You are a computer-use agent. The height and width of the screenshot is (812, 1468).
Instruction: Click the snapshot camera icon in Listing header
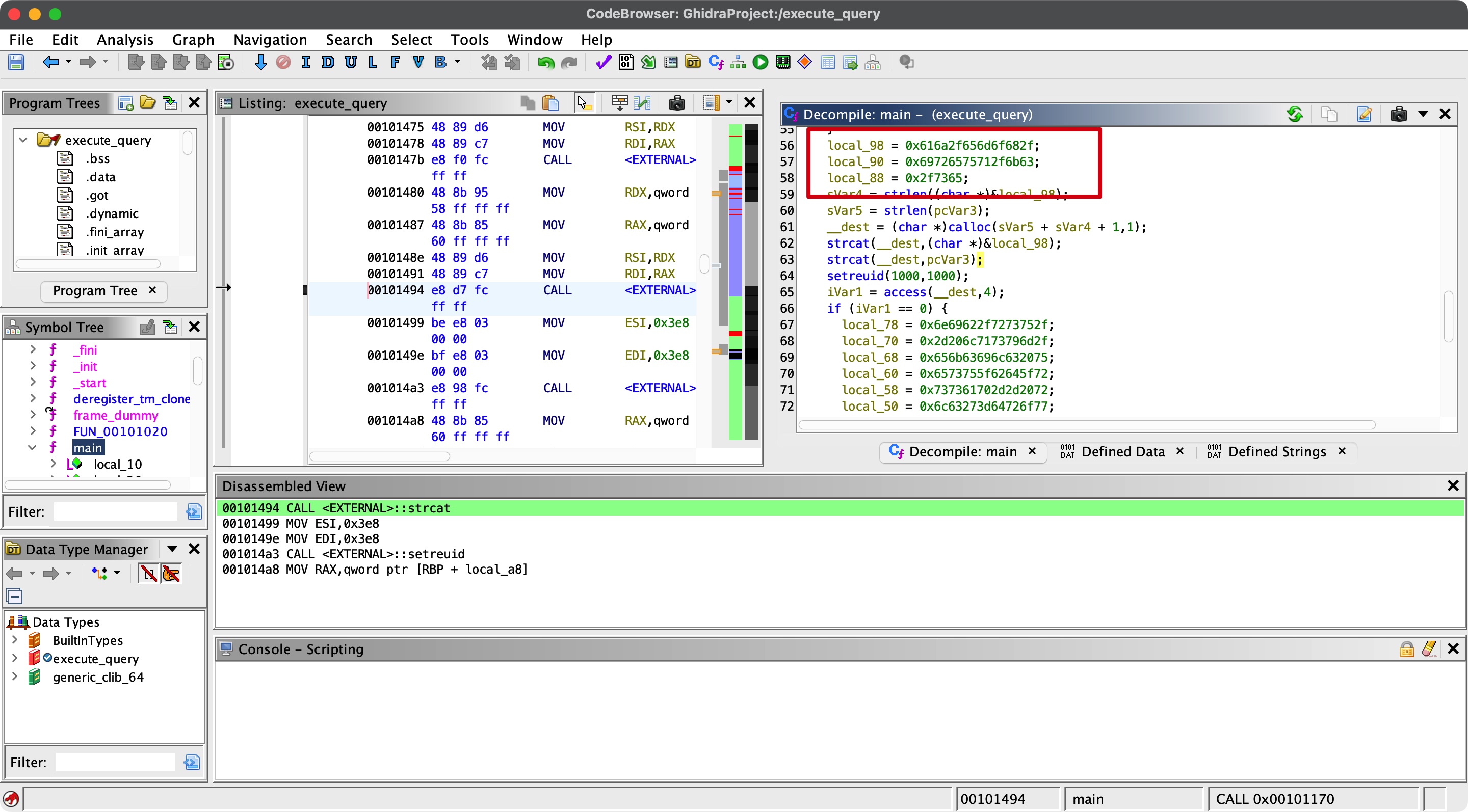tap(676, 102)
